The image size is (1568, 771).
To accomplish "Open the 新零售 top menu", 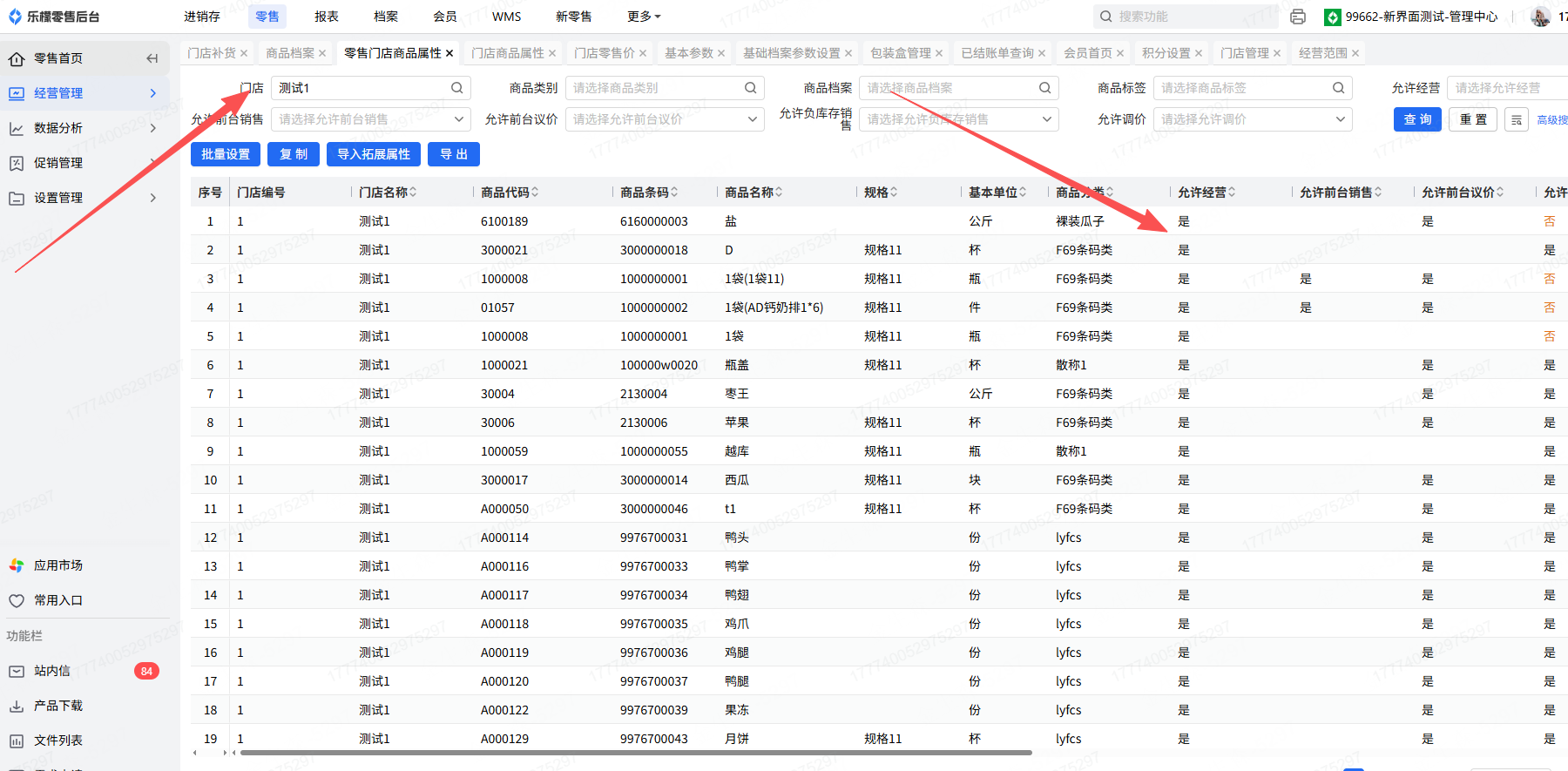I will point(574,17).
